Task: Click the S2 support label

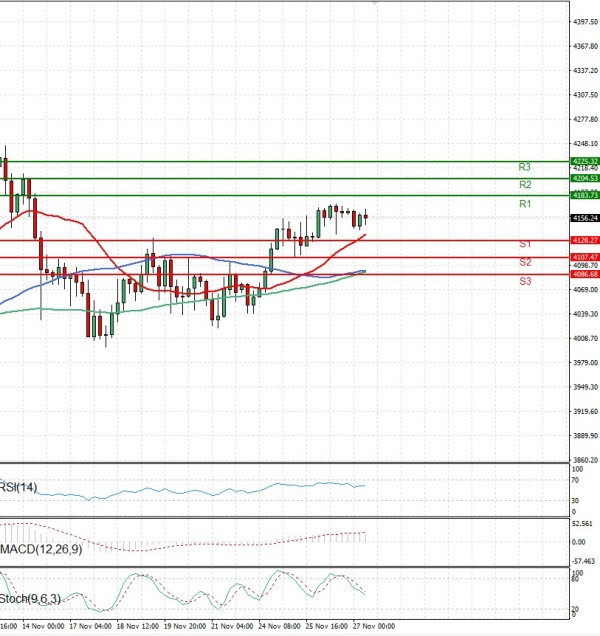Action: click(524, 262)
